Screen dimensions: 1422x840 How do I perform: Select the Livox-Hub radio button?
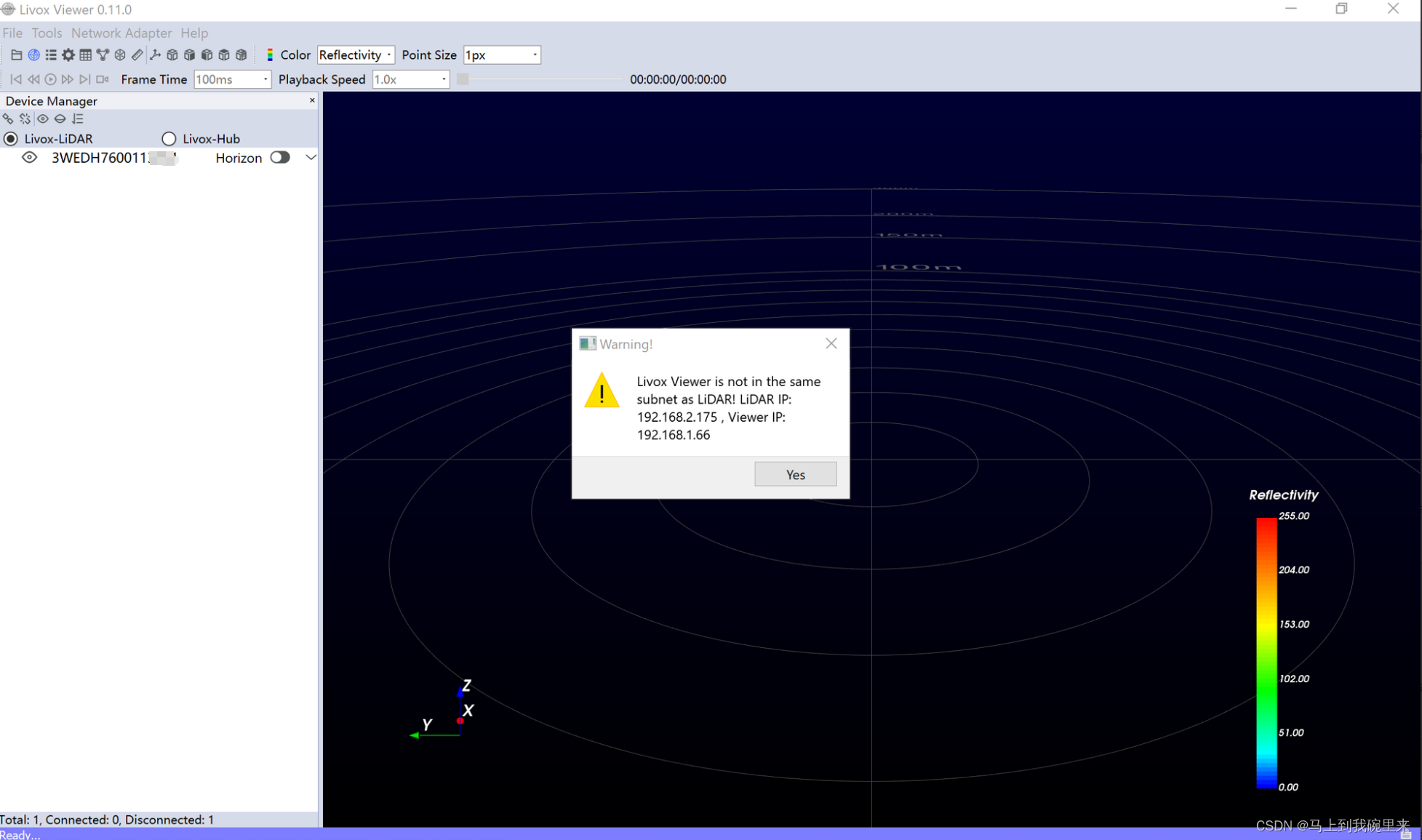pyautogui.click(x=169, y=138)
